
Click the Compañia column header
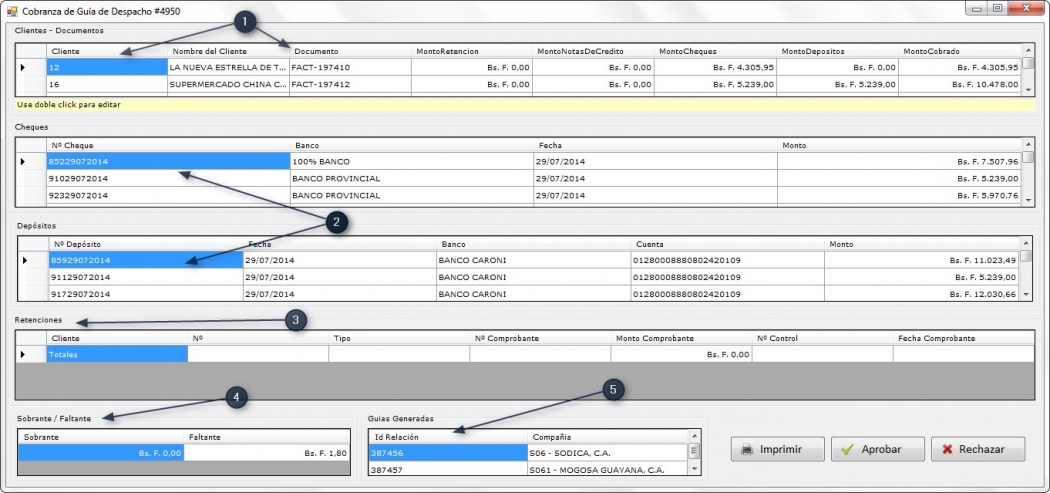[x=607, y=437]
